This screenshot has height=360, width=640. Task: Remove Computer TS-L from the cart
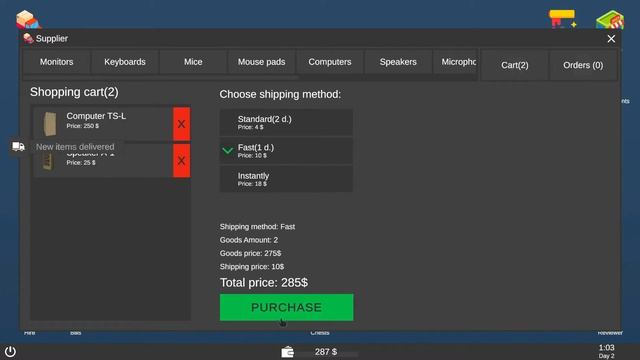[182, 124]
